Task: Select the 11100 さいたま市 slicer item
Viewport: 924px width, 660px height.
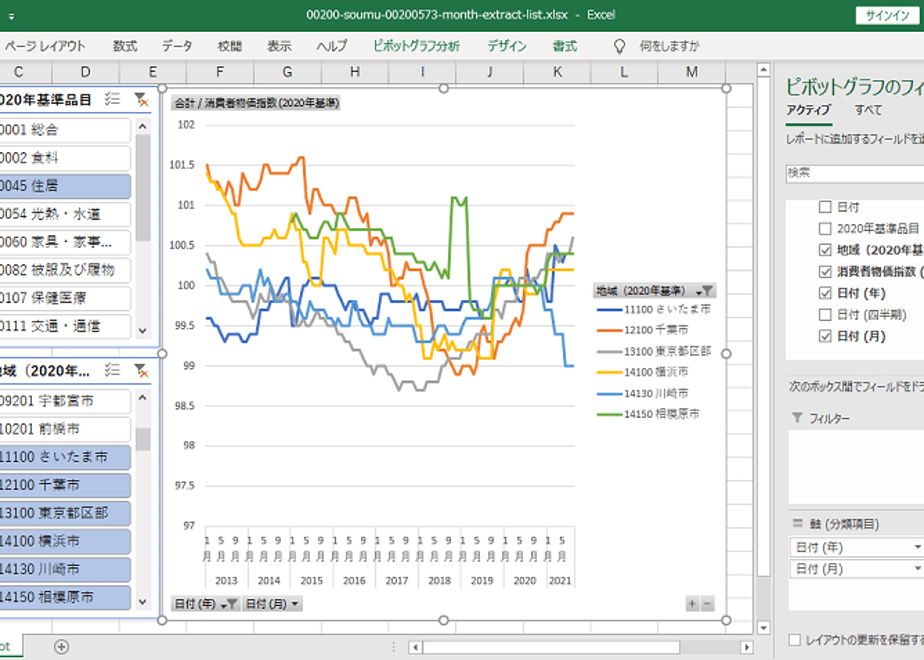Action: pos(64,457)
